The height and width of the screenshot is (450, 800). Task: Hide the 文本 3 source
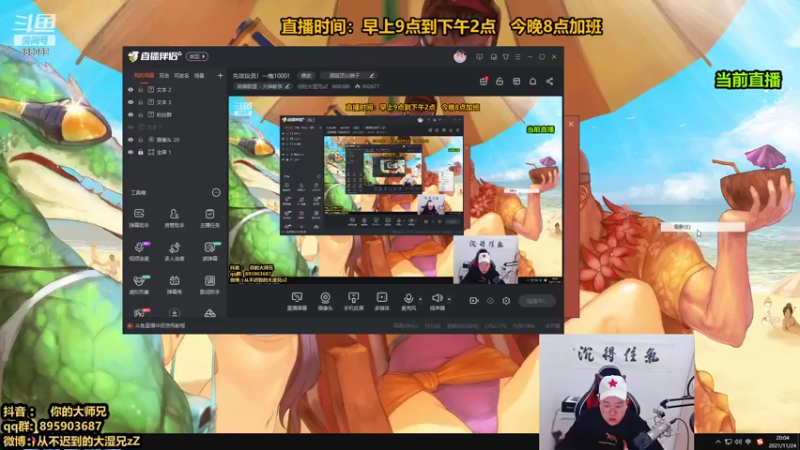point(131,102)
